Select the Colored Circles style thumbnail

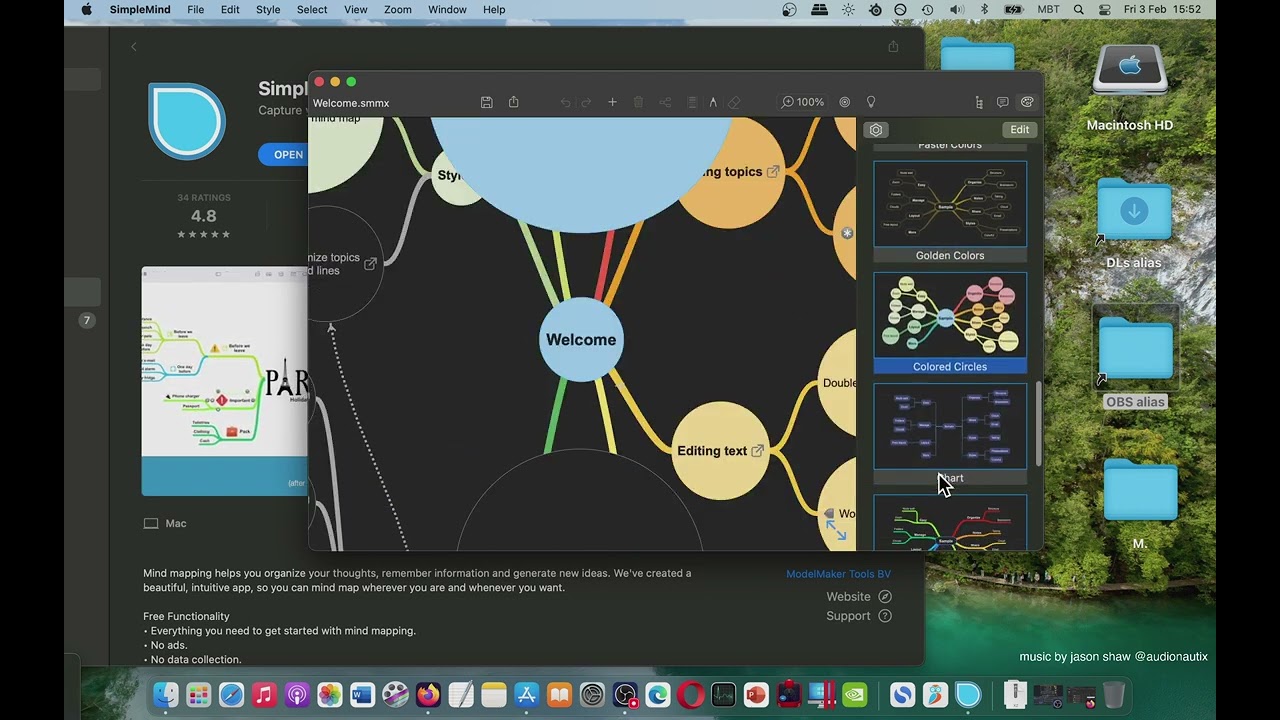(950, 315)
